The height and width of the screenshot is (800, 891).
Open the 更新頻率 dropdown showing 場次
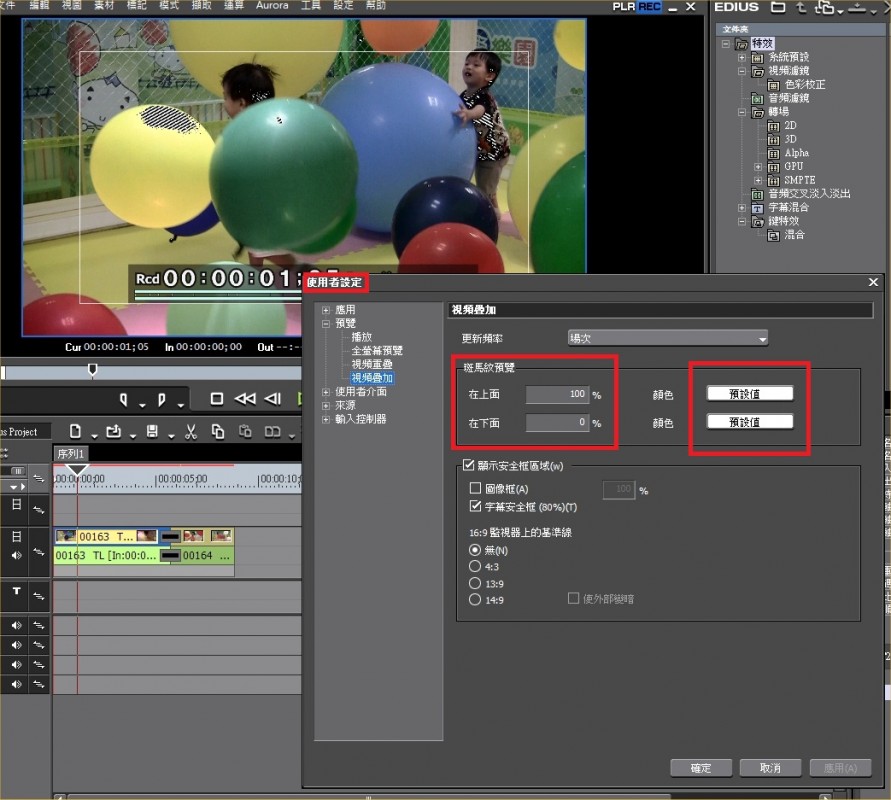pos(667,338)
